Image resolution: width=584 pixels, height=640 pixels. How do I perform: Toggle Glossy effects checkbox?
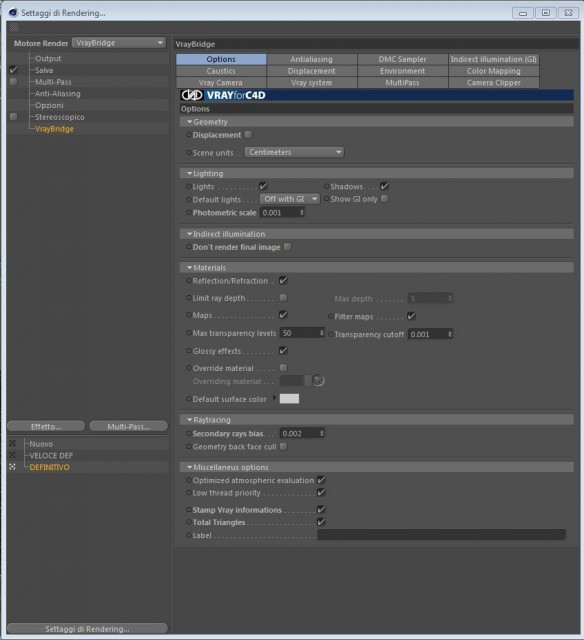coord(283,350)
